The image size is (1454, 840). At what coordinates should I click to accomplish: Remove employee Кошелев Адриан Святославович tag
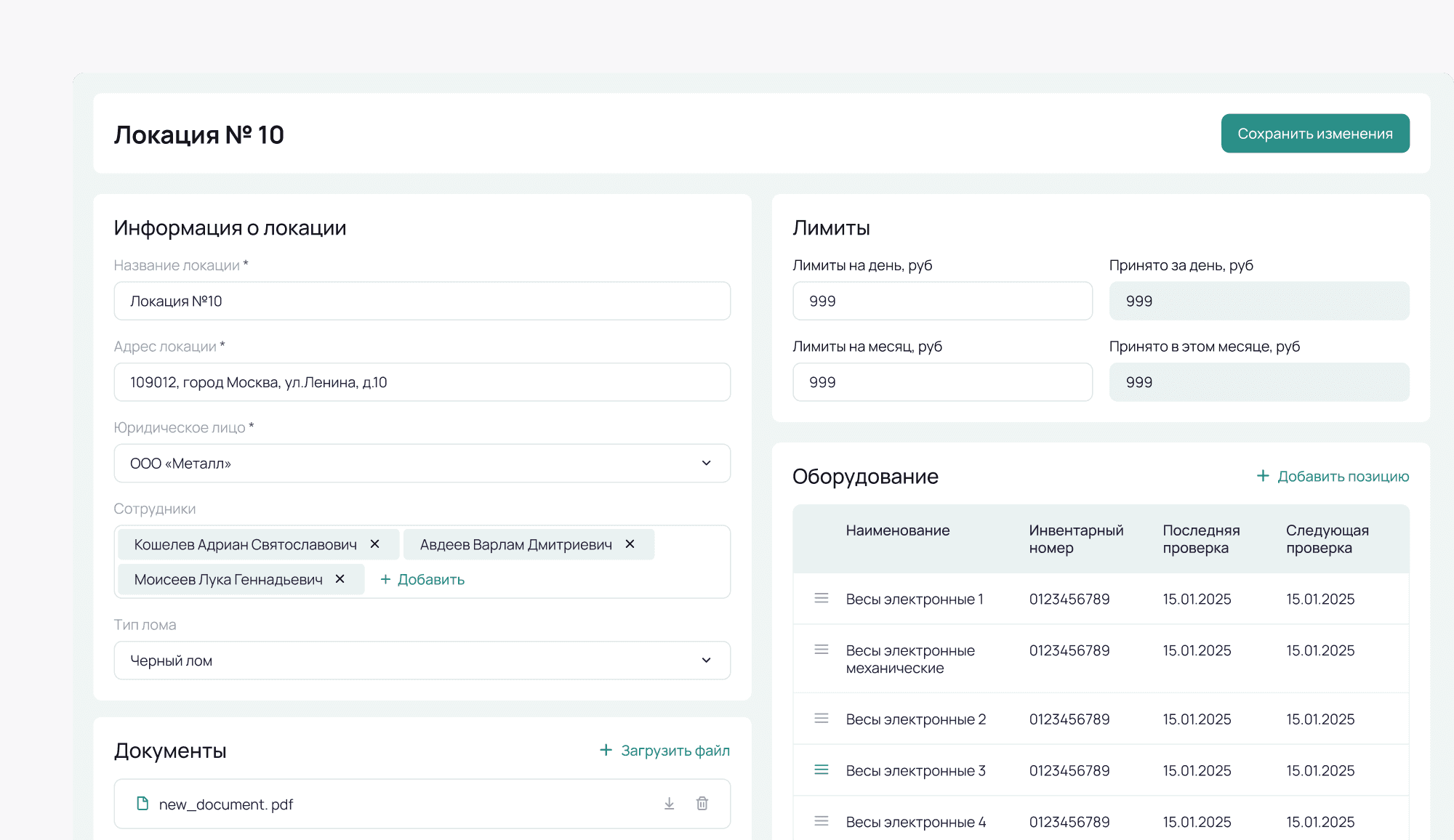tap(375, 544)
